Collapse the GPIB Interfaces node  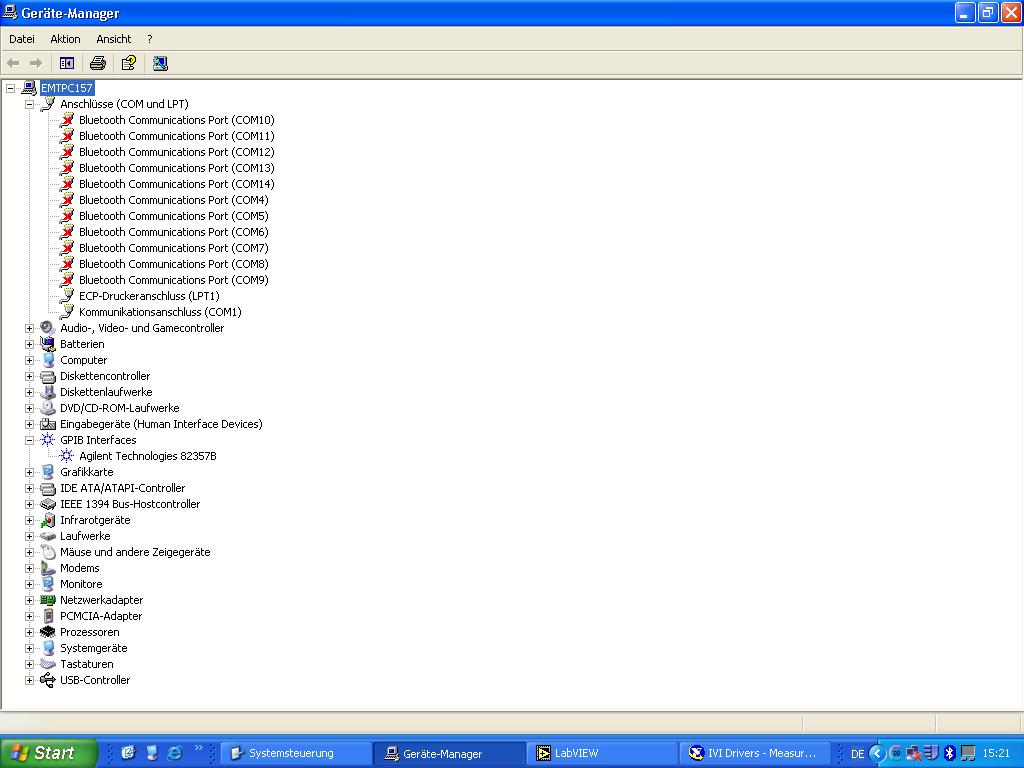coord(29,440)
